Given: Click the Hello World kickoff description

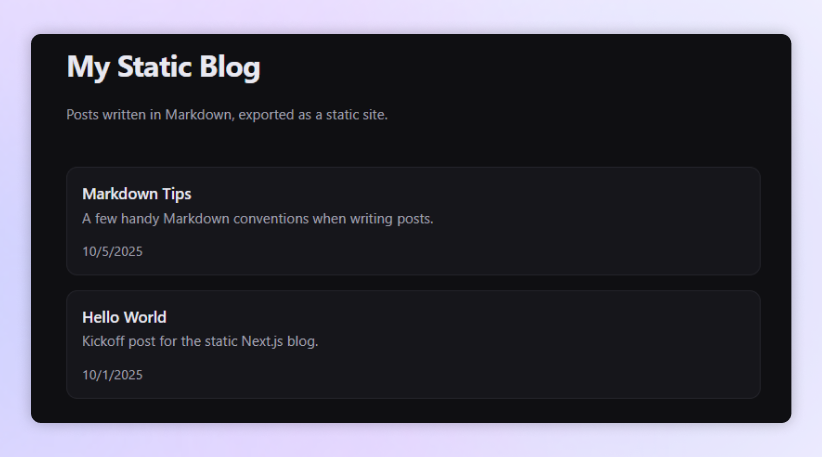Looking at the screenshot, I should pyautogui.click(x=199, y=342).
